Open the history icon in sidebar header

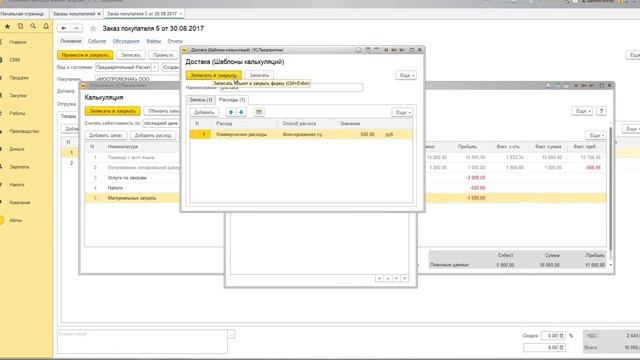[20, 27]
